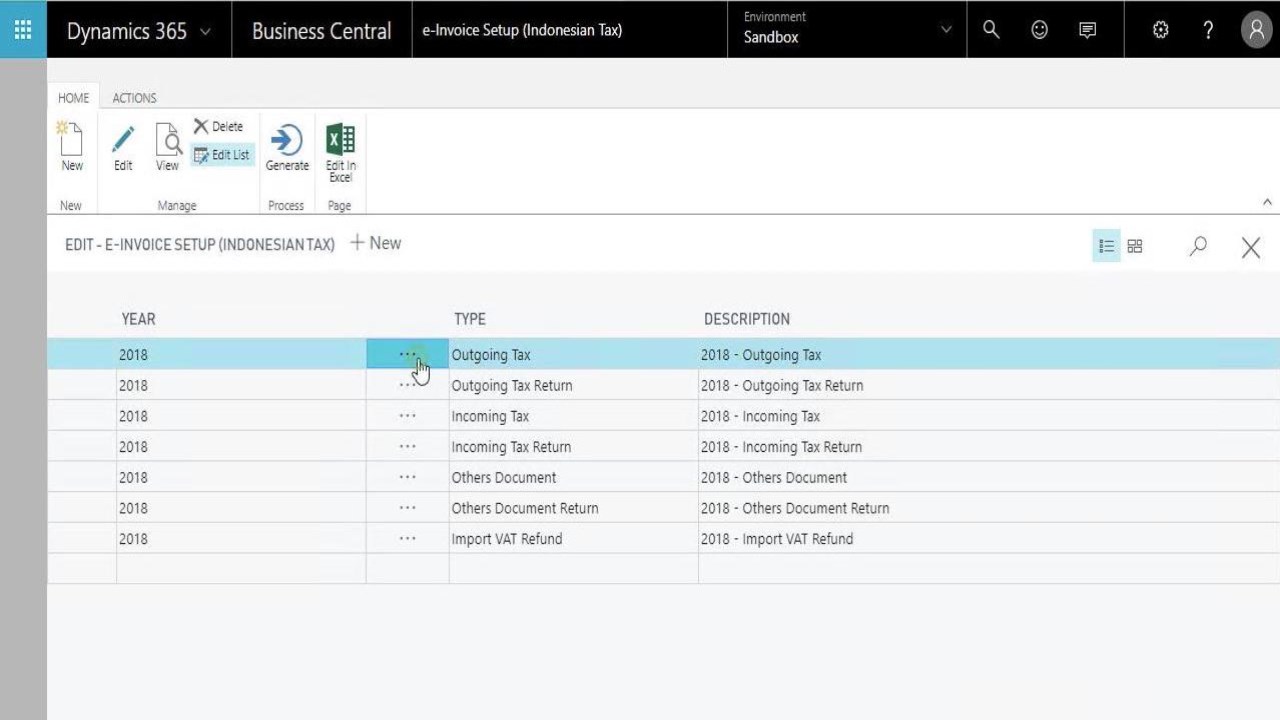
Task: Toggle the Edit List option
Action: 221,155
